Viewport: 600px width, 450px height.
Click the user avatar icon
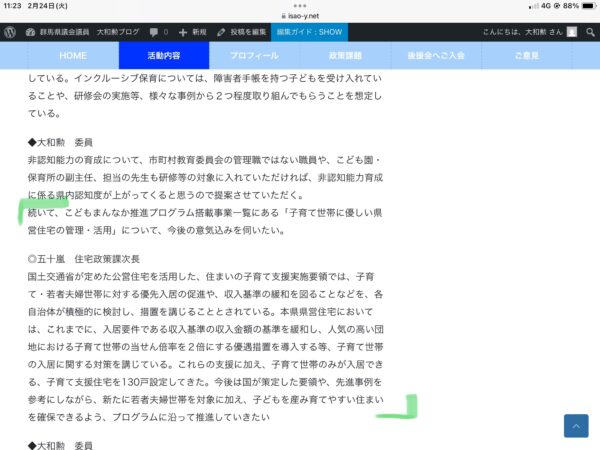point(572,32)
